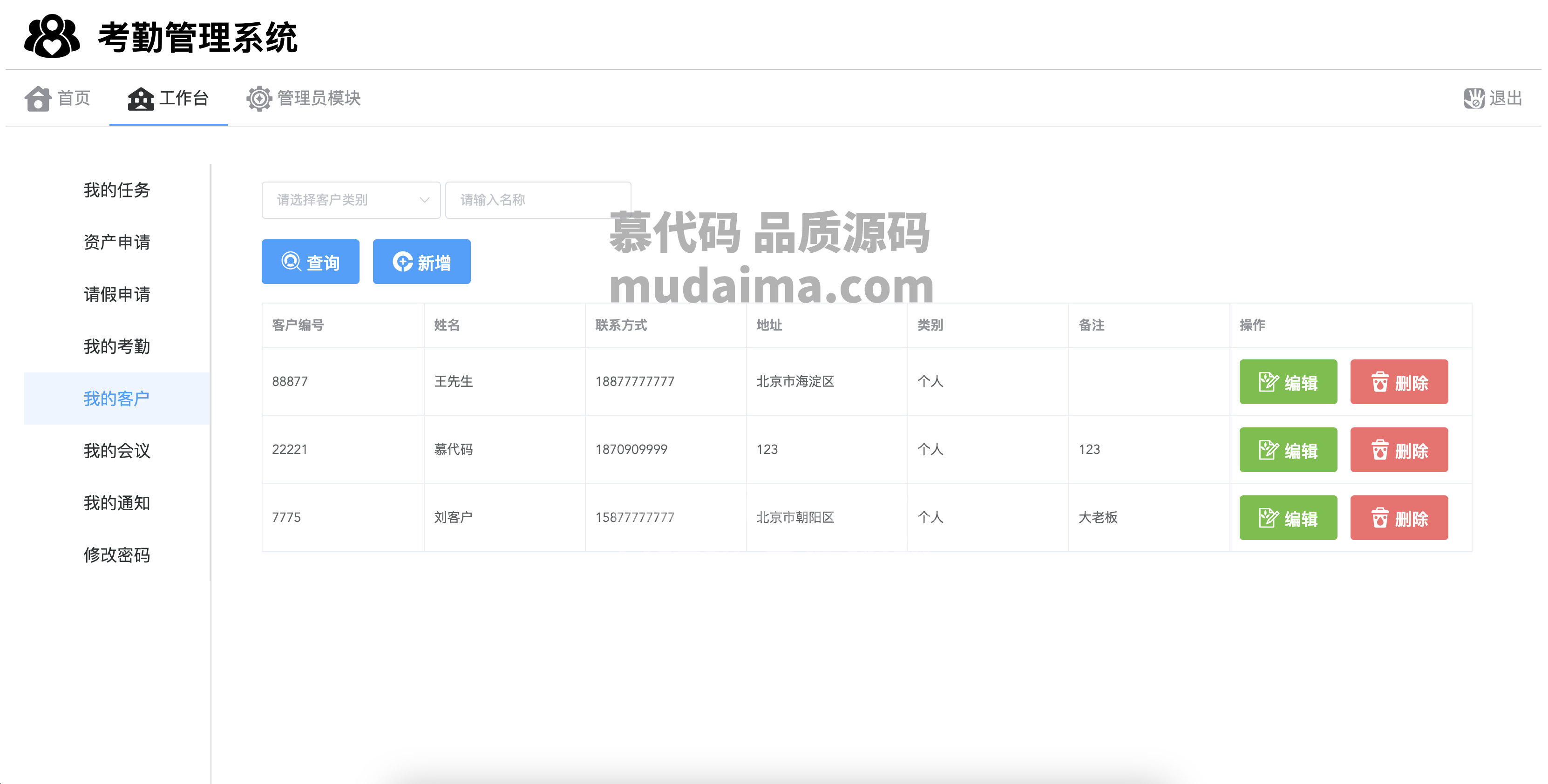Image resolution: width=1548 pixels, height=784 pixels.
Task: Click trash icon in row 22221
Action: click(x=1380, y=450)
